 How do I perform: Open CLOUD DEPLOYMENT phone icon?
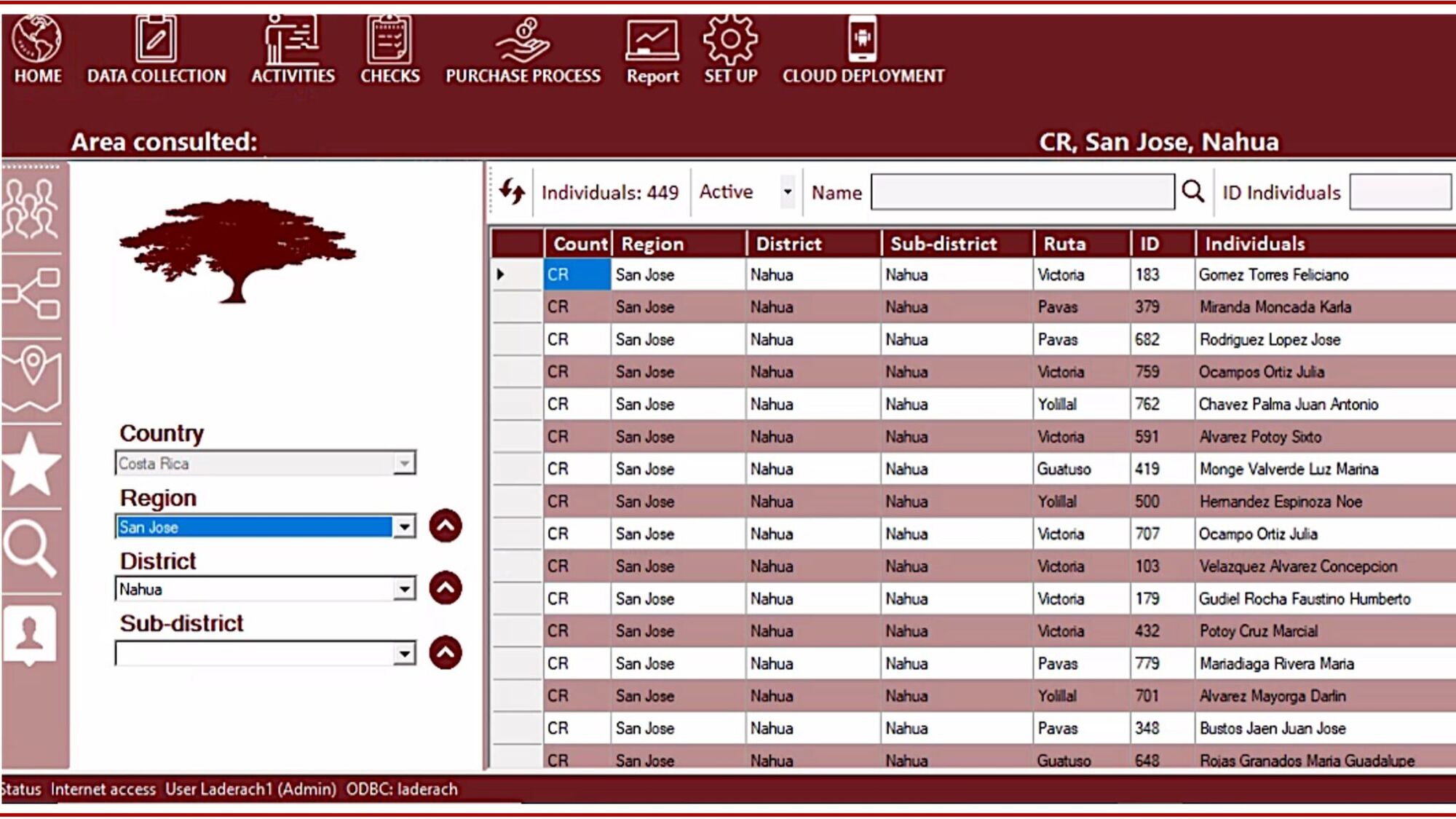(x=863, y=40)
